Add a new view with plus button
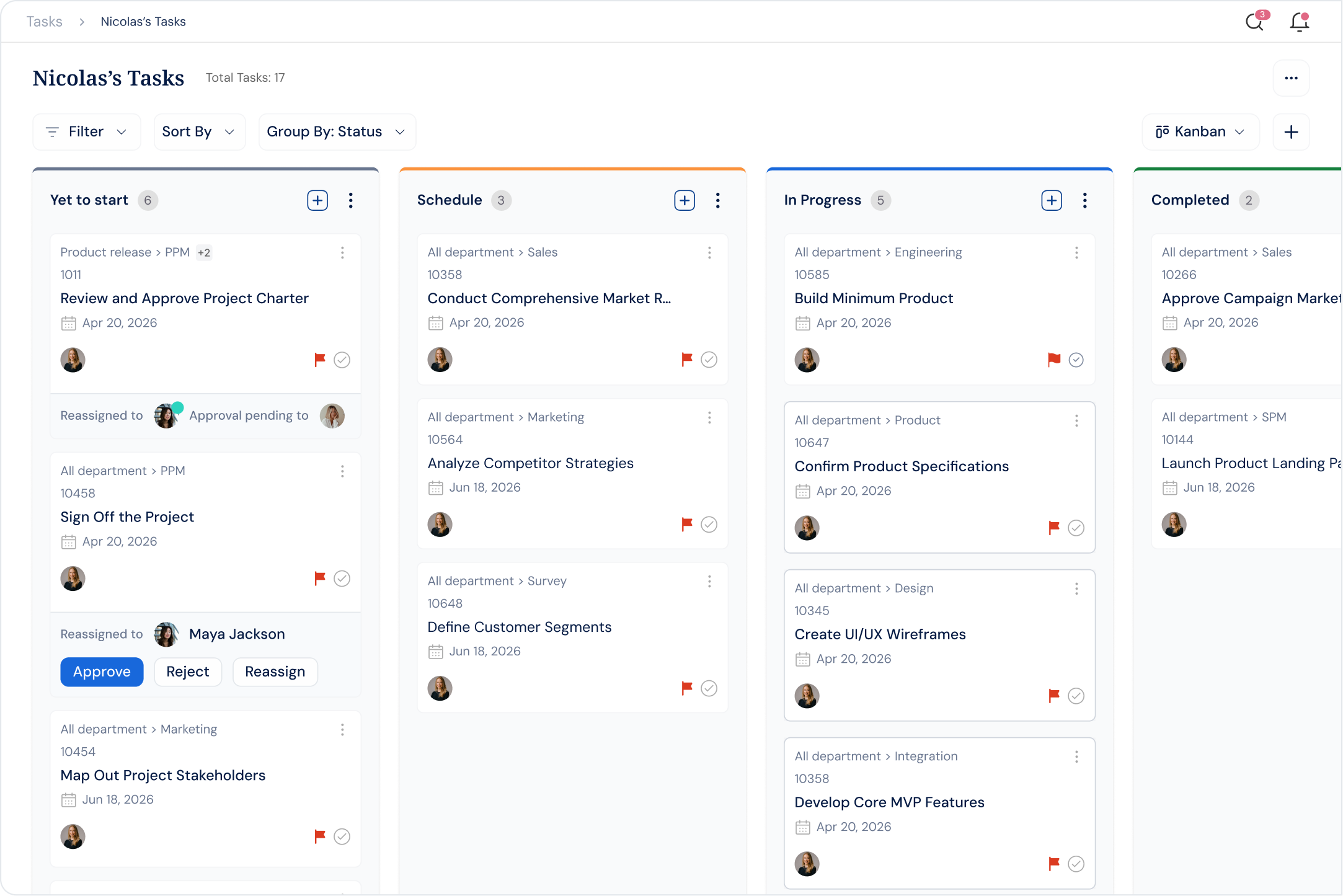Image resolution: width=1343 pixels, height=896 pixels. tap(1291, 131)
